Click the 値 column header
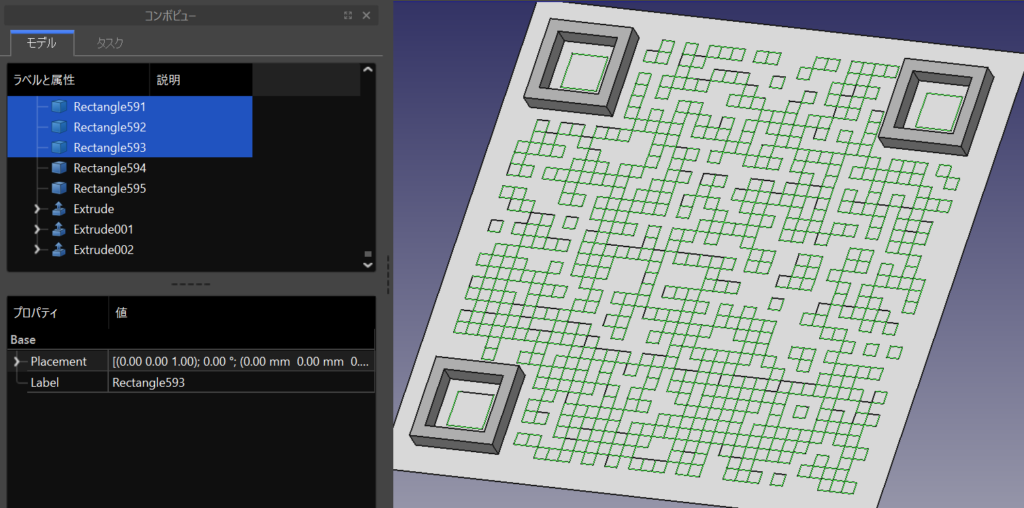Image resolution: width=1024 pixels, height=508 pixels. [242, 313]
